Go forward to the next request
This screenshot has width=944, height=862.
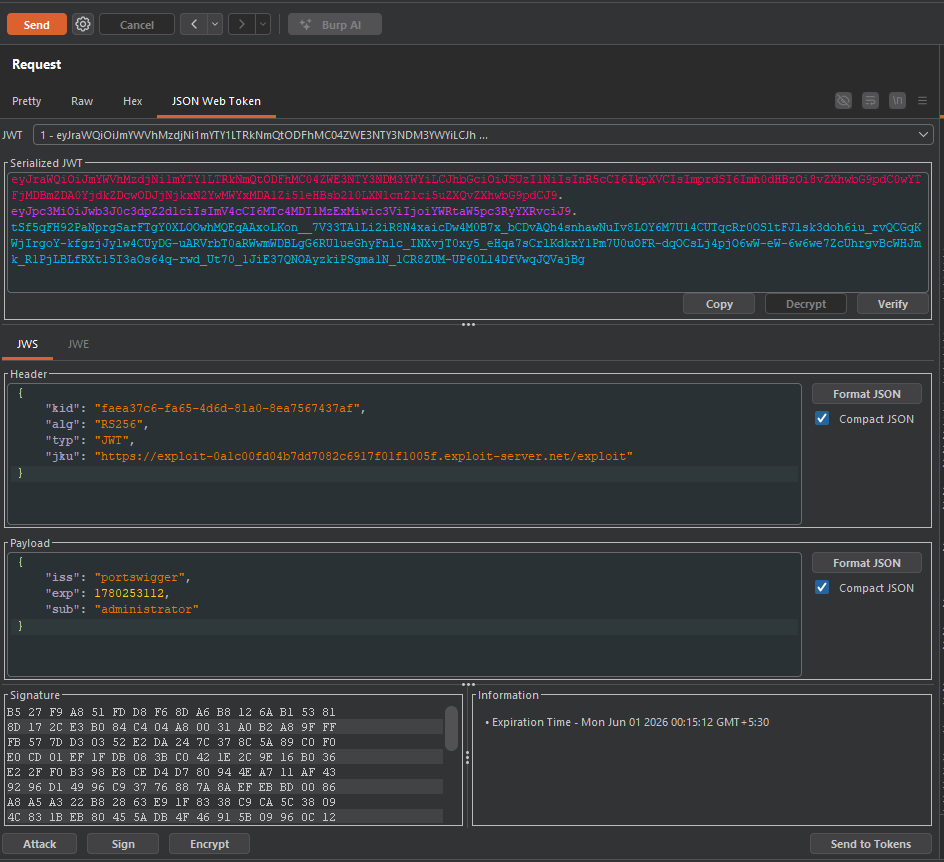(241, 24)
